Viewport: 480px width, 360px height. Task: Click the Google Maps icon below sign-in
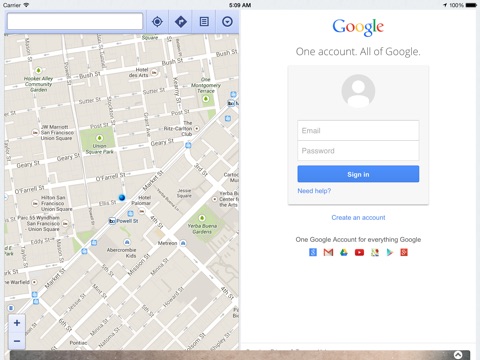[375, 252]
